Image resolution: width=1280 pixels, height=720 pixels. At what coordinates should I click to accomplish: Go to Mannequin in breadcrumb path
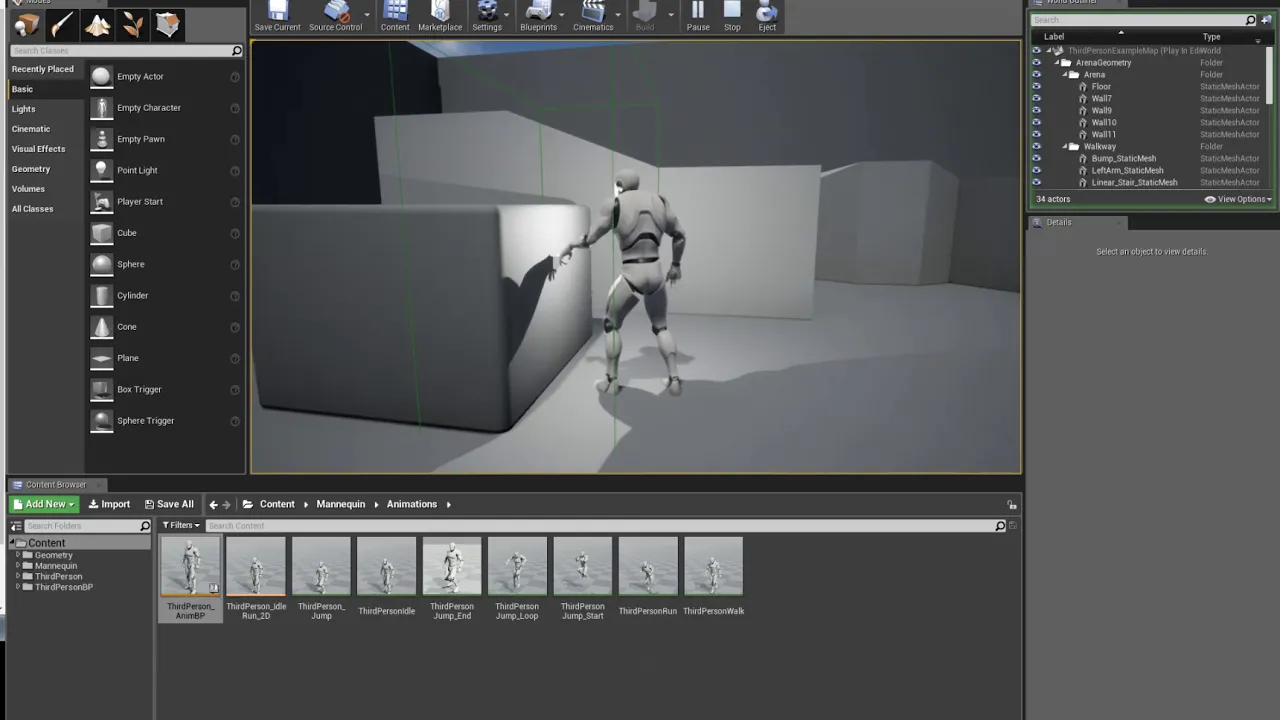tap(341, 504)
